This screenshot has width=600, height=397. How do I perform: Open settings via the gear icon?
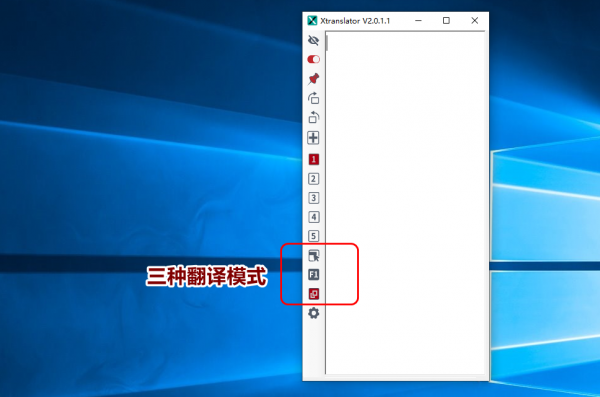313,313
